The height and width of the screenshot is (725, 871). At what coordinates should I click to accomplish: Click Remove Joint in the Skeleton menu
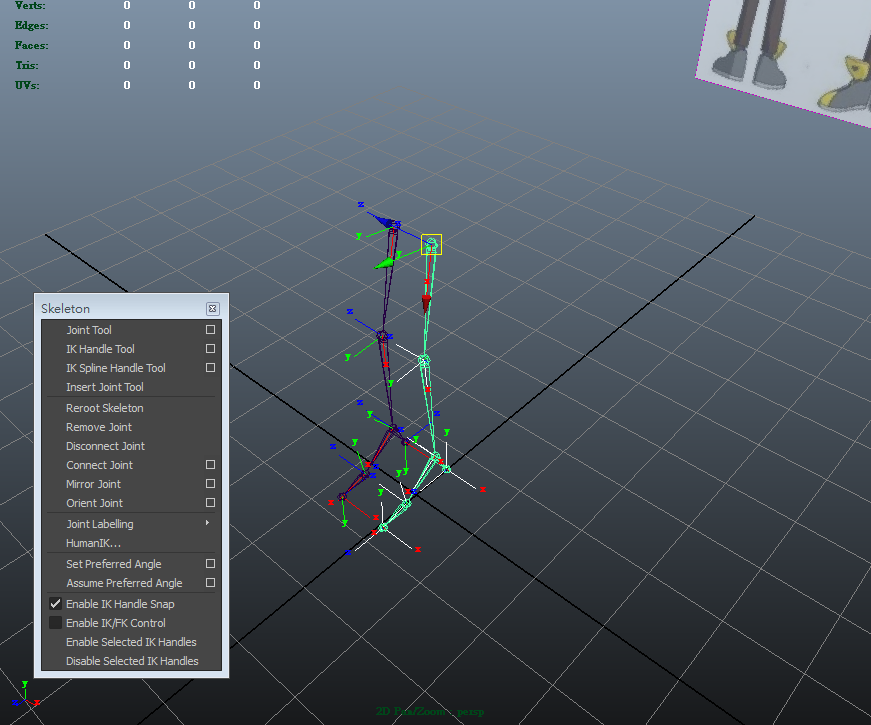99,427
